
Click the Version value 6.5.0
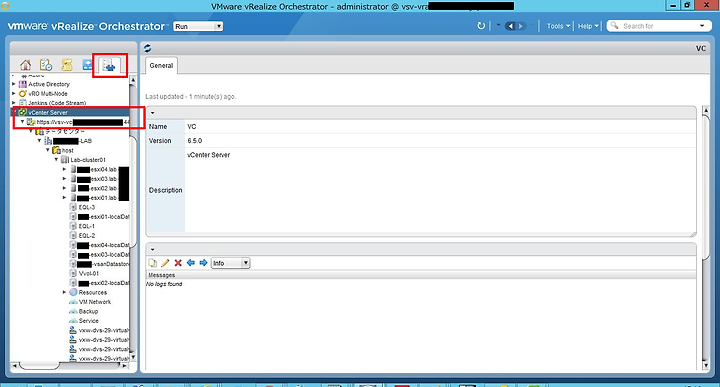coord(195,141)
